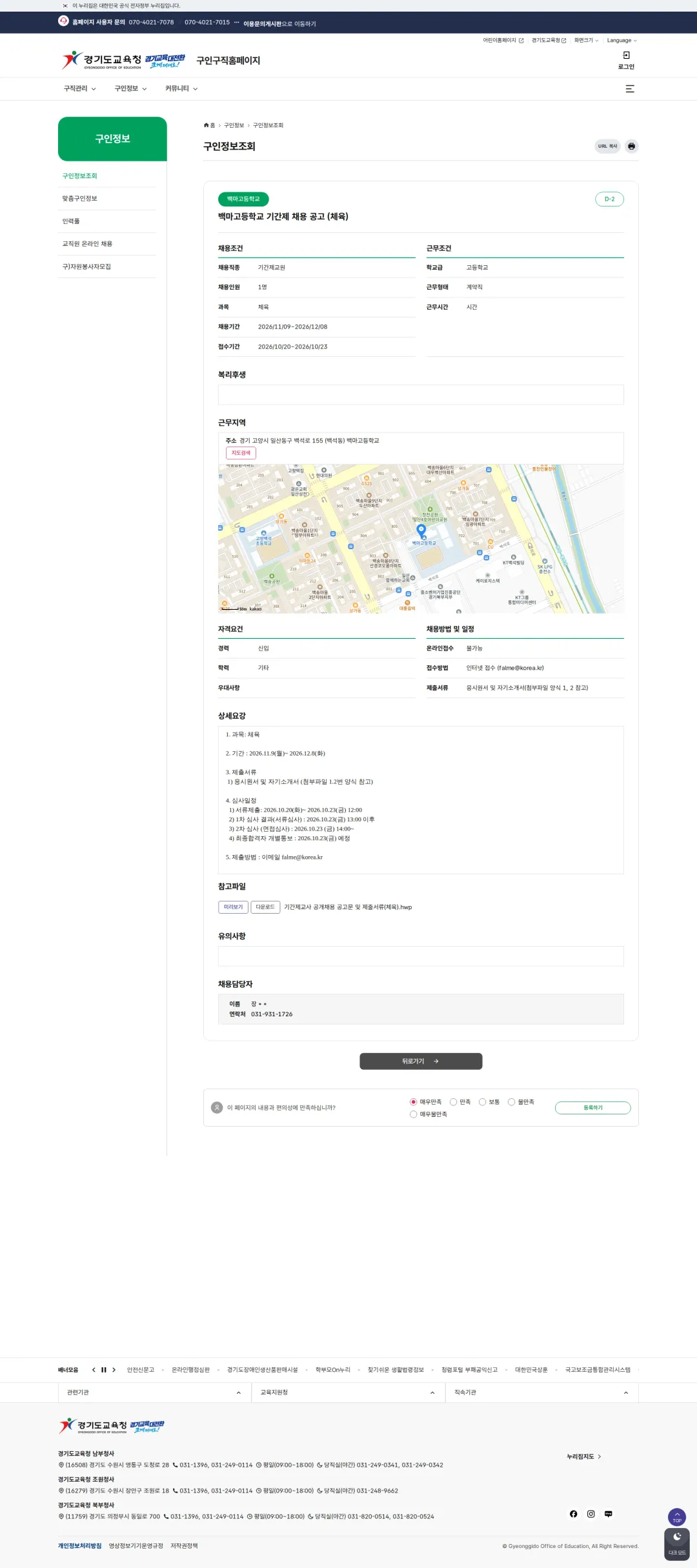Screen dimensions: 697x1568
Task: Select 불만족 radio option
Action: tap(511, 1102)
